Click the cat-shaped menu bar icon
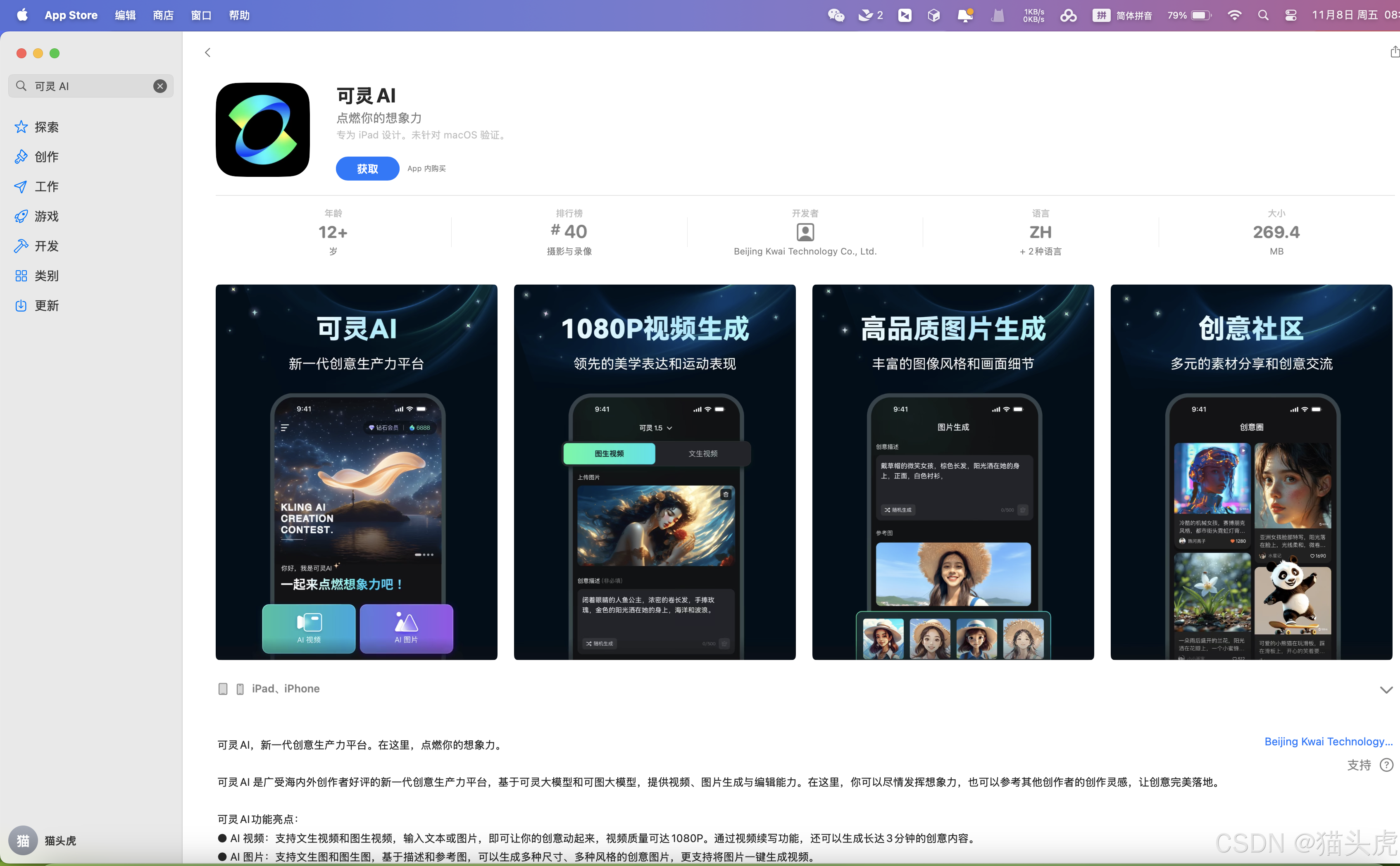The image size is (1400, 866). click(x=997, y=15)
